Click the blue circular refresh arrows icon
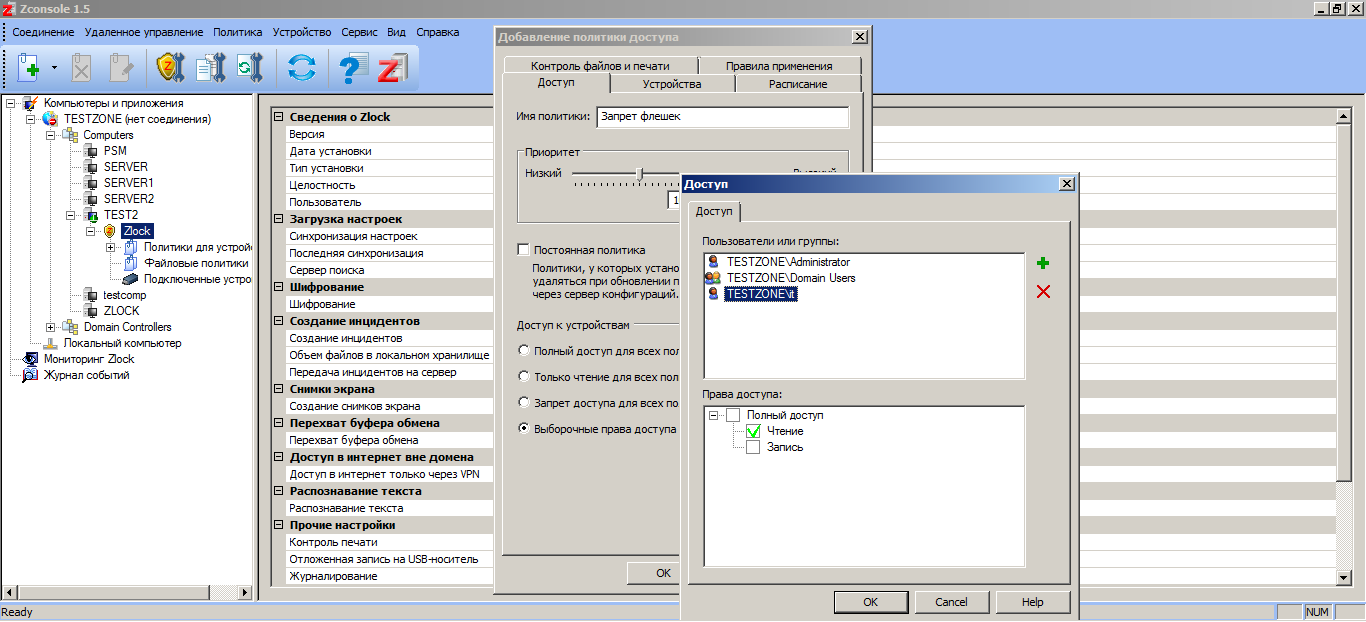The image size is (1366, 622). [301, 68]
